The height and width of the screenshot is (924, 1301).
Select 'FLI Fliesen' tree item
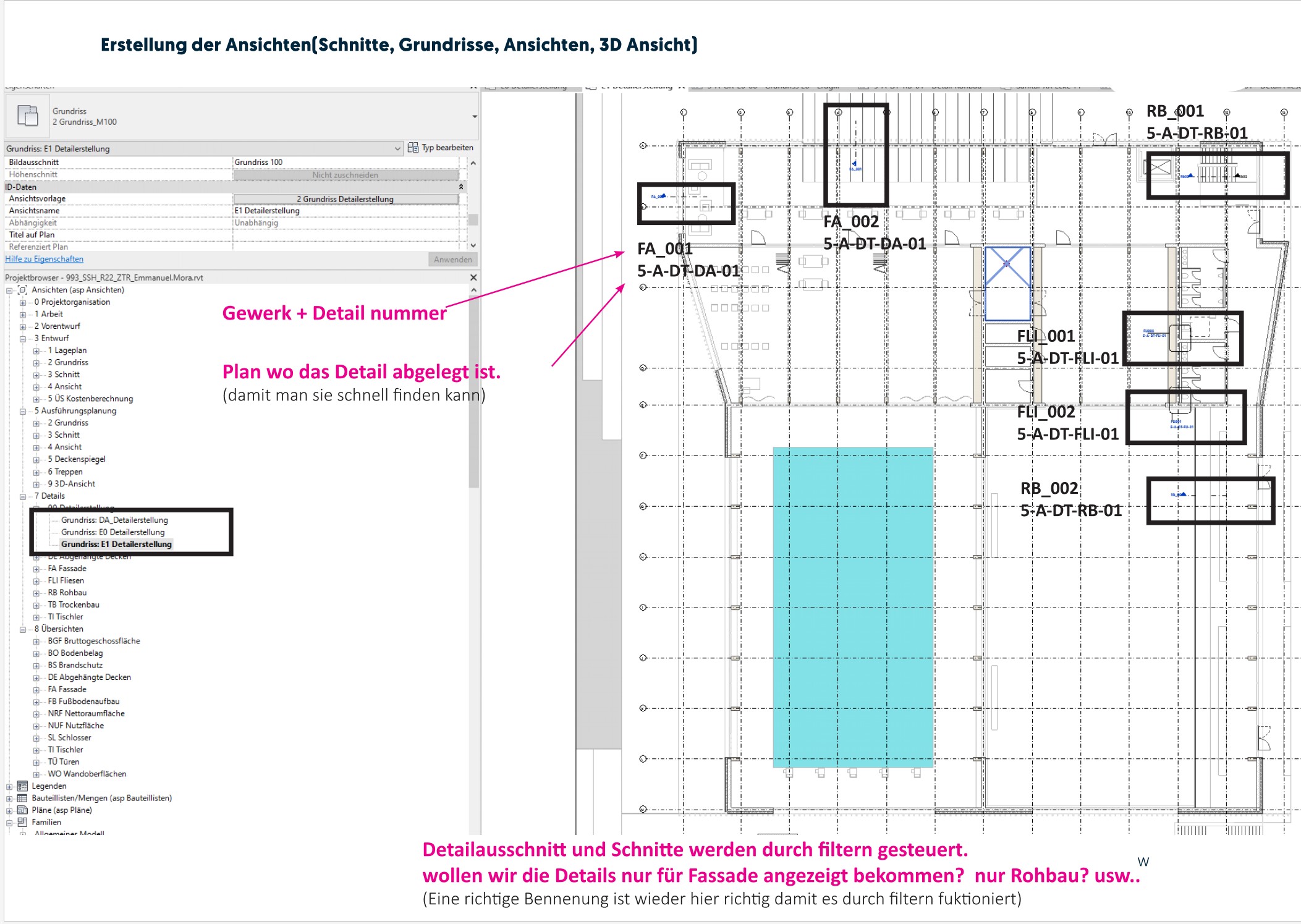coord(66,580)
